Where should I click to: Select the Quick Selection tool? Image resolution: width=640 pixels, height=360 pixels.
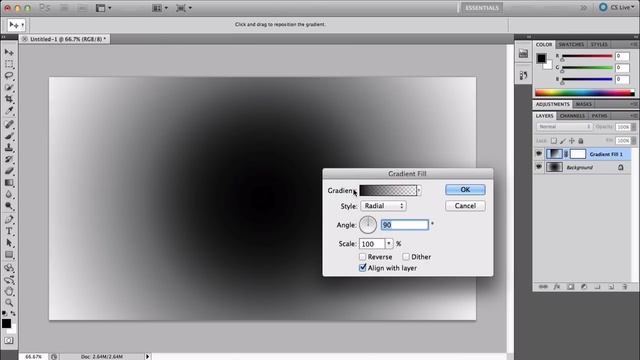(9, 87)
